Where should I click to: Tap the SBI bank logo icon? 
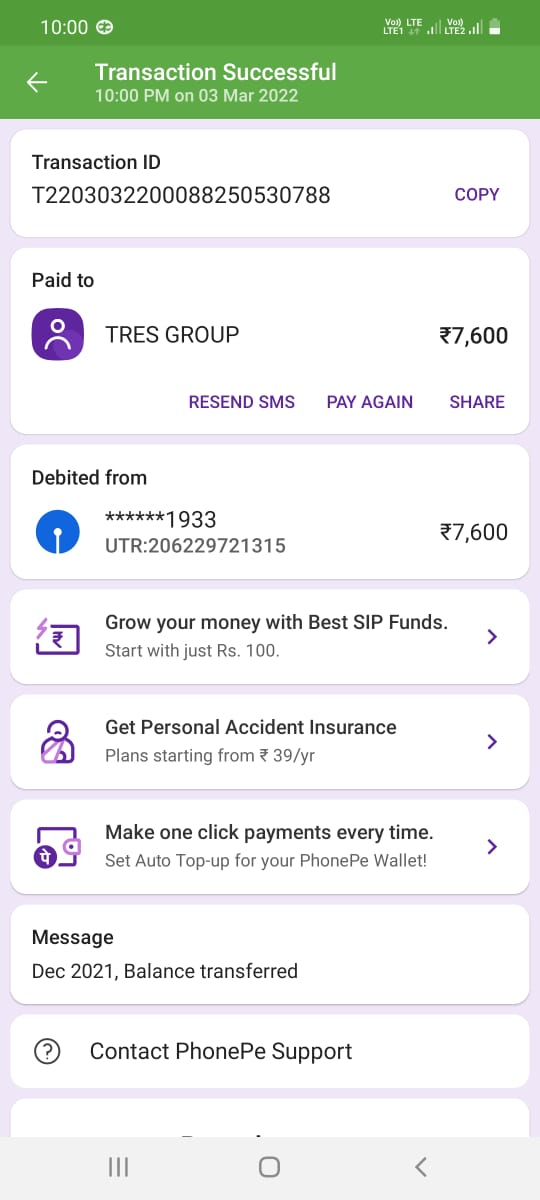click(x=58, y=532)
